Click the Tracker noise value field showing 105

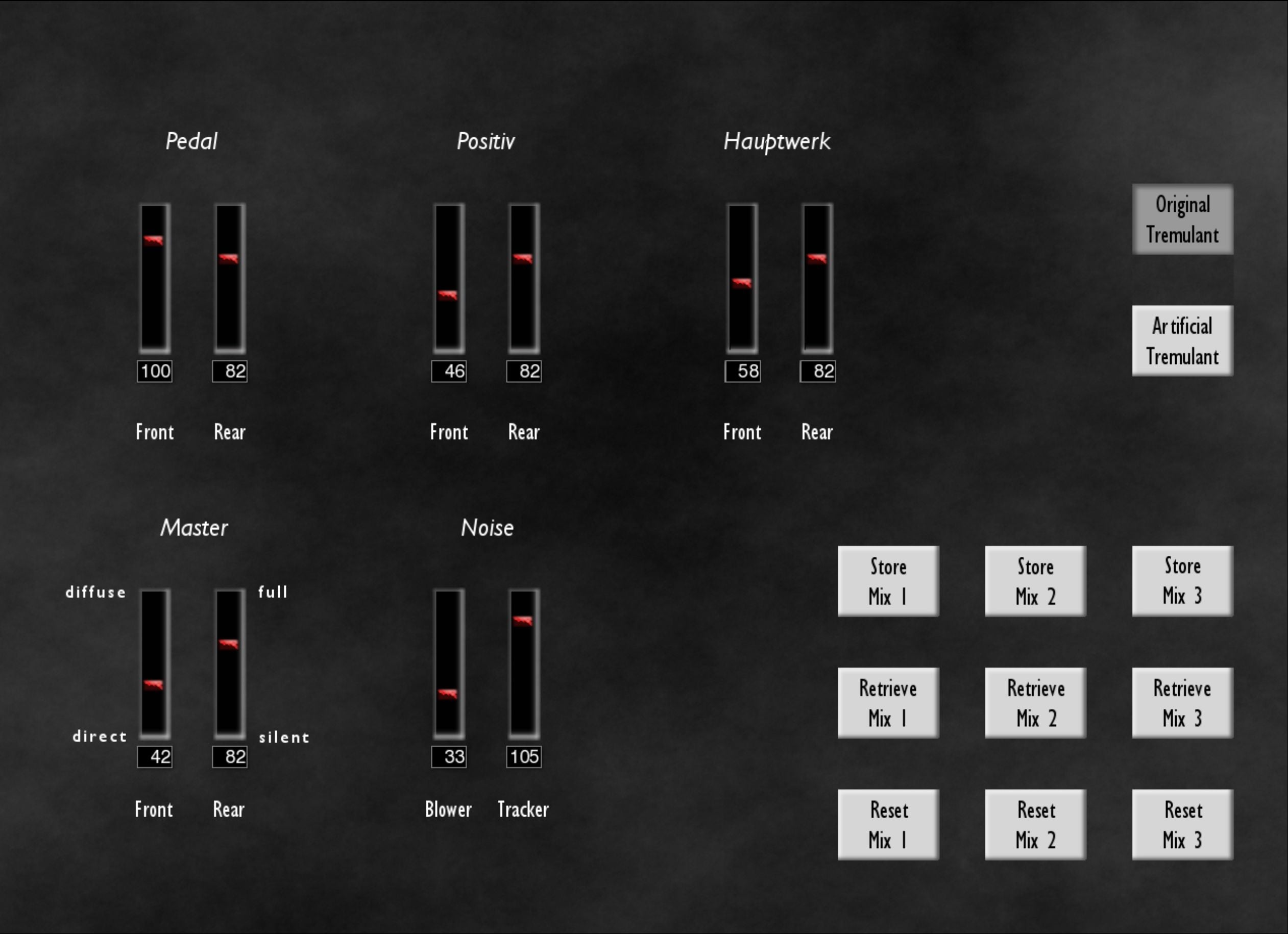point(524,756)
